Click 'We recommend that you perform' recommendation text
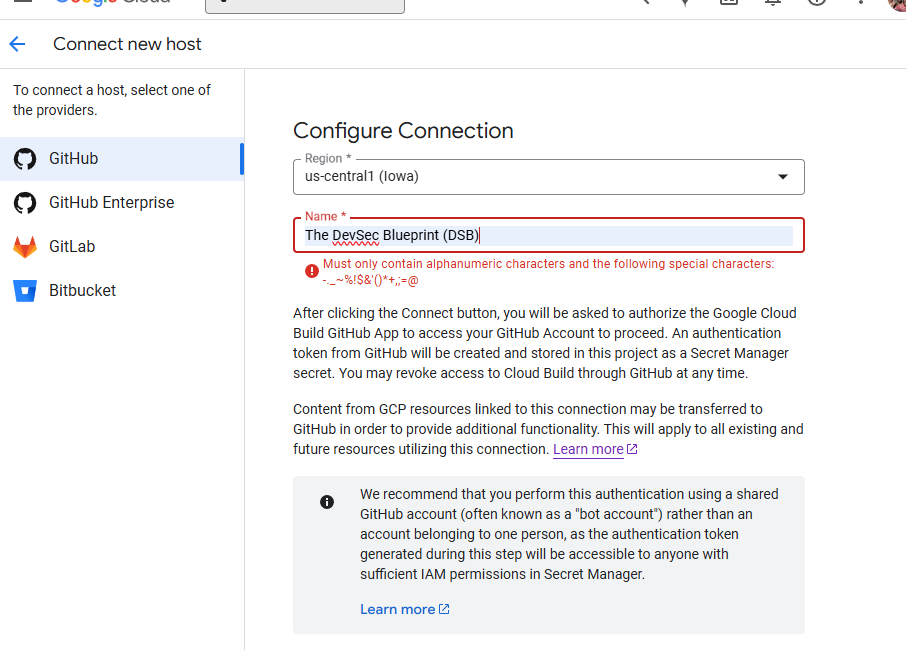906x650 pixels. coord(569,534)
